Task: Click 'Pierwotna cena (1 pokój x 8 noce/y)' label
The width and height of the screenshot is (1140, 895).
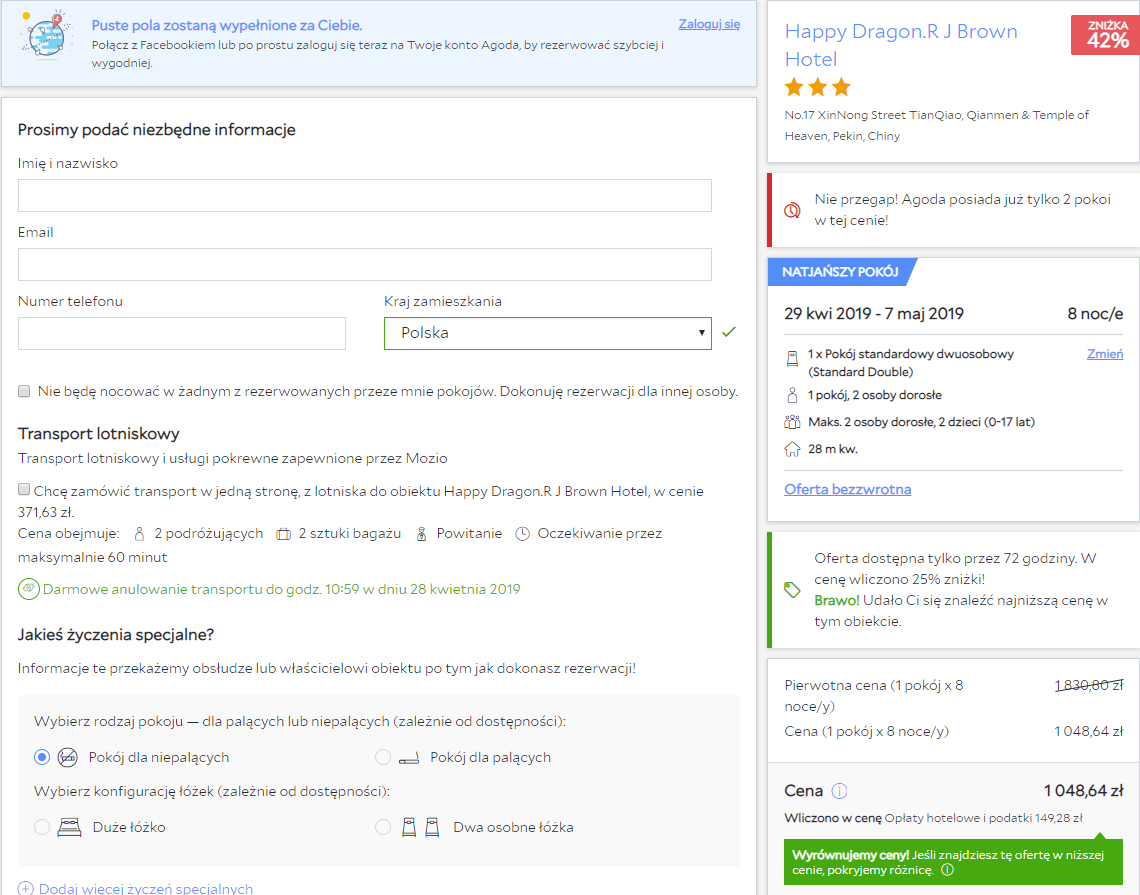Action: [873, 696]
